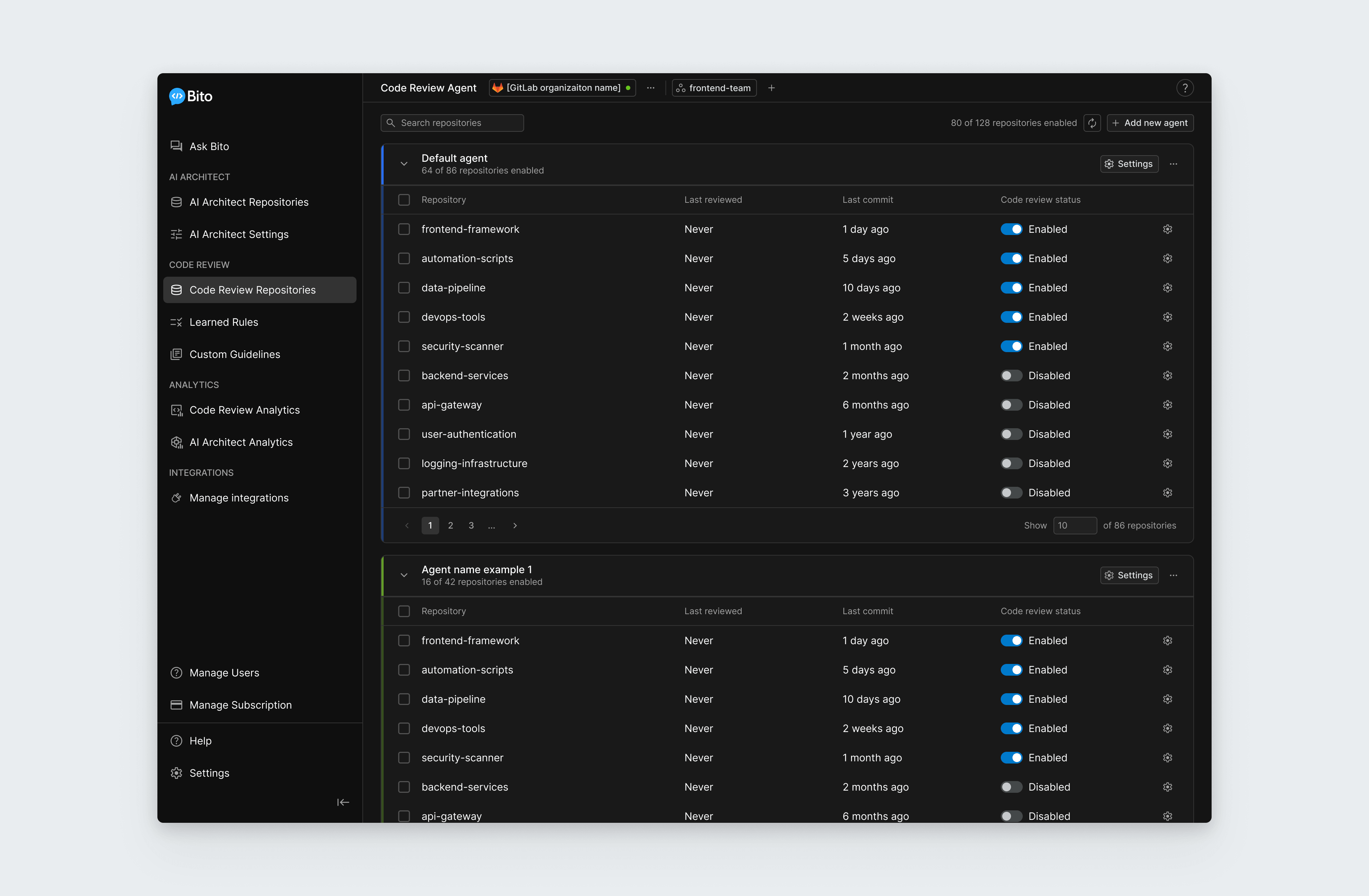The height and width of the screenshot is (896, 1369).
Task: Open gear for data-pipeline in Agent name example 1
Action: (x=1167, y=699)
